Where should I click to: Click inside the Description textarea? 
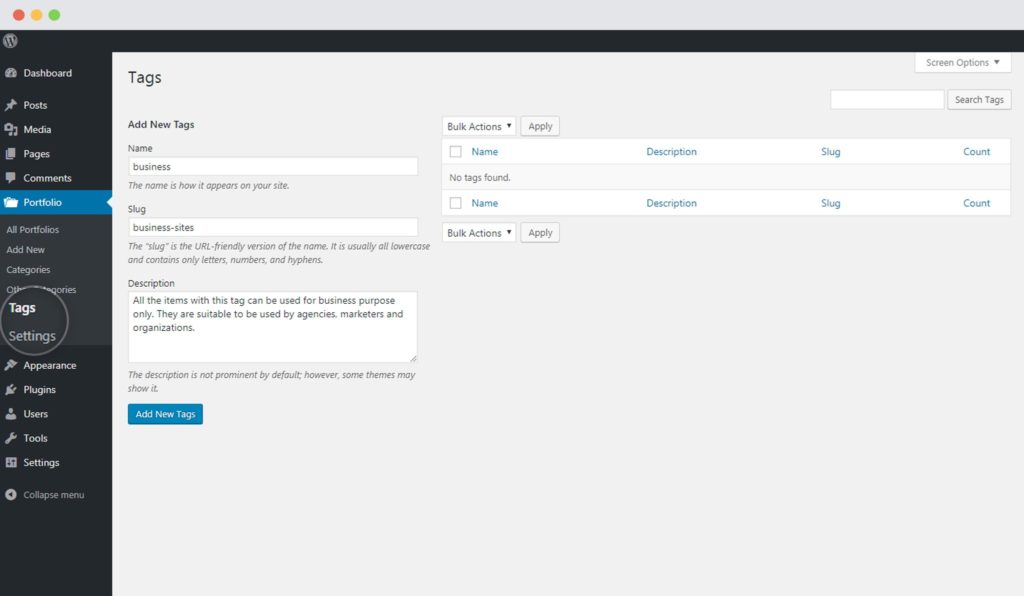click(273, 327)
